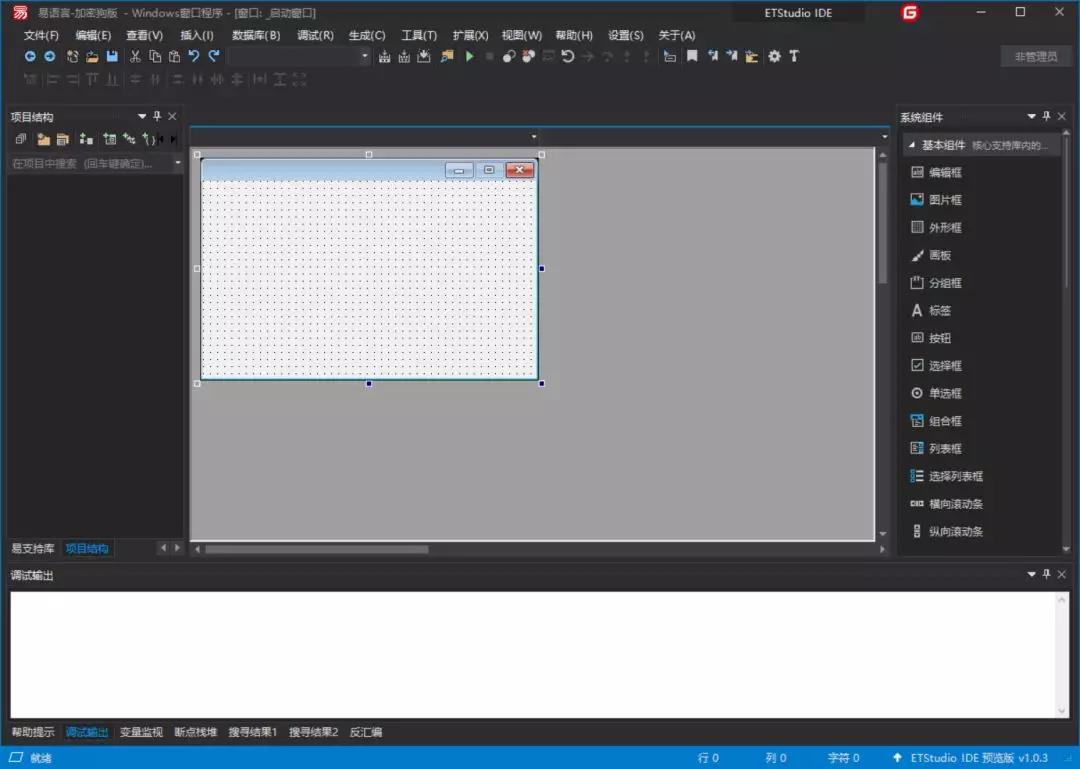Select the 按钮 component in 系统组件
The image size is (1080, 769).
(x=941, y=337)
